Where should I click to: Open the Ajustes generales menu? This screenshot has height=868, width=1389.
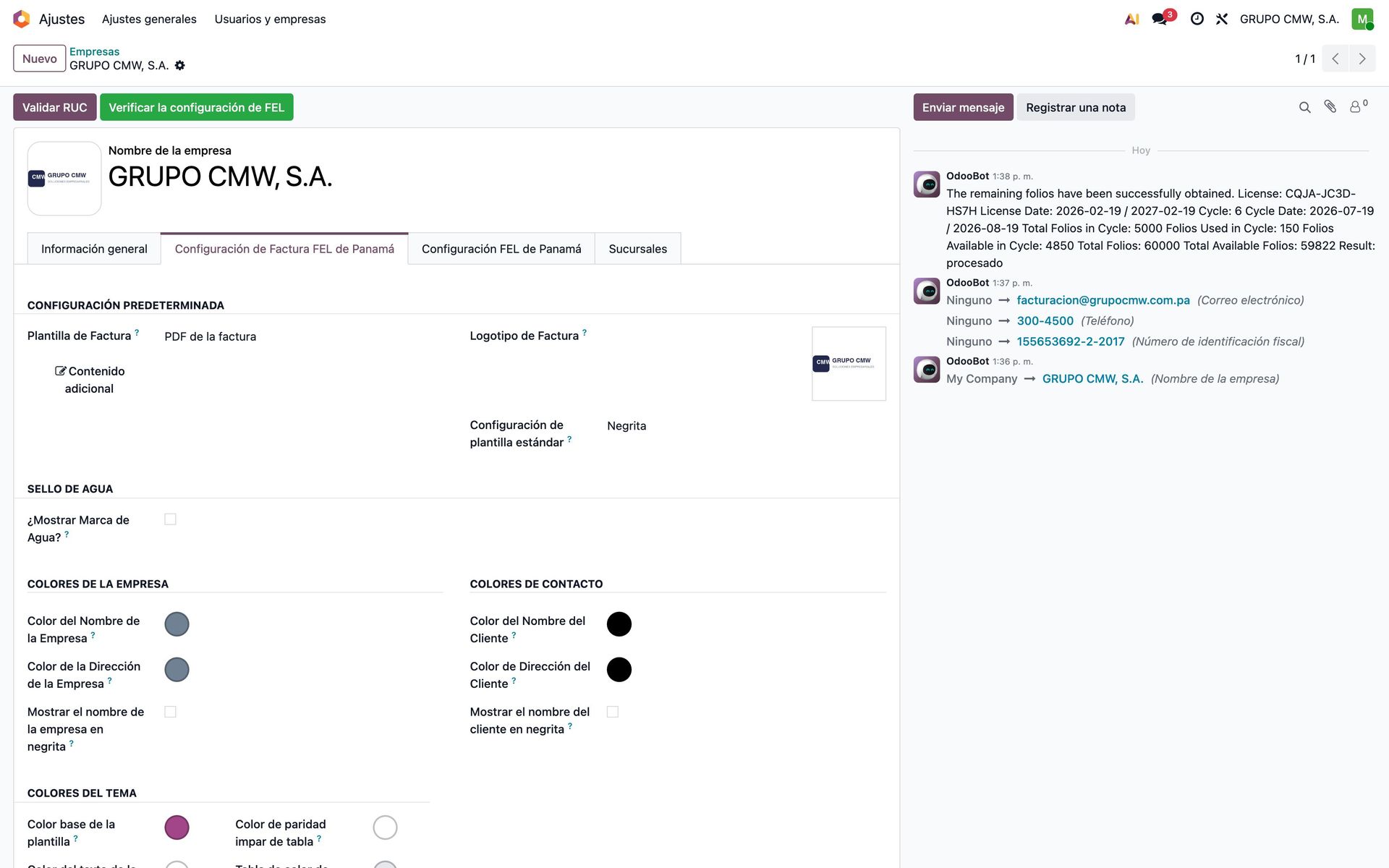(149, 19)
